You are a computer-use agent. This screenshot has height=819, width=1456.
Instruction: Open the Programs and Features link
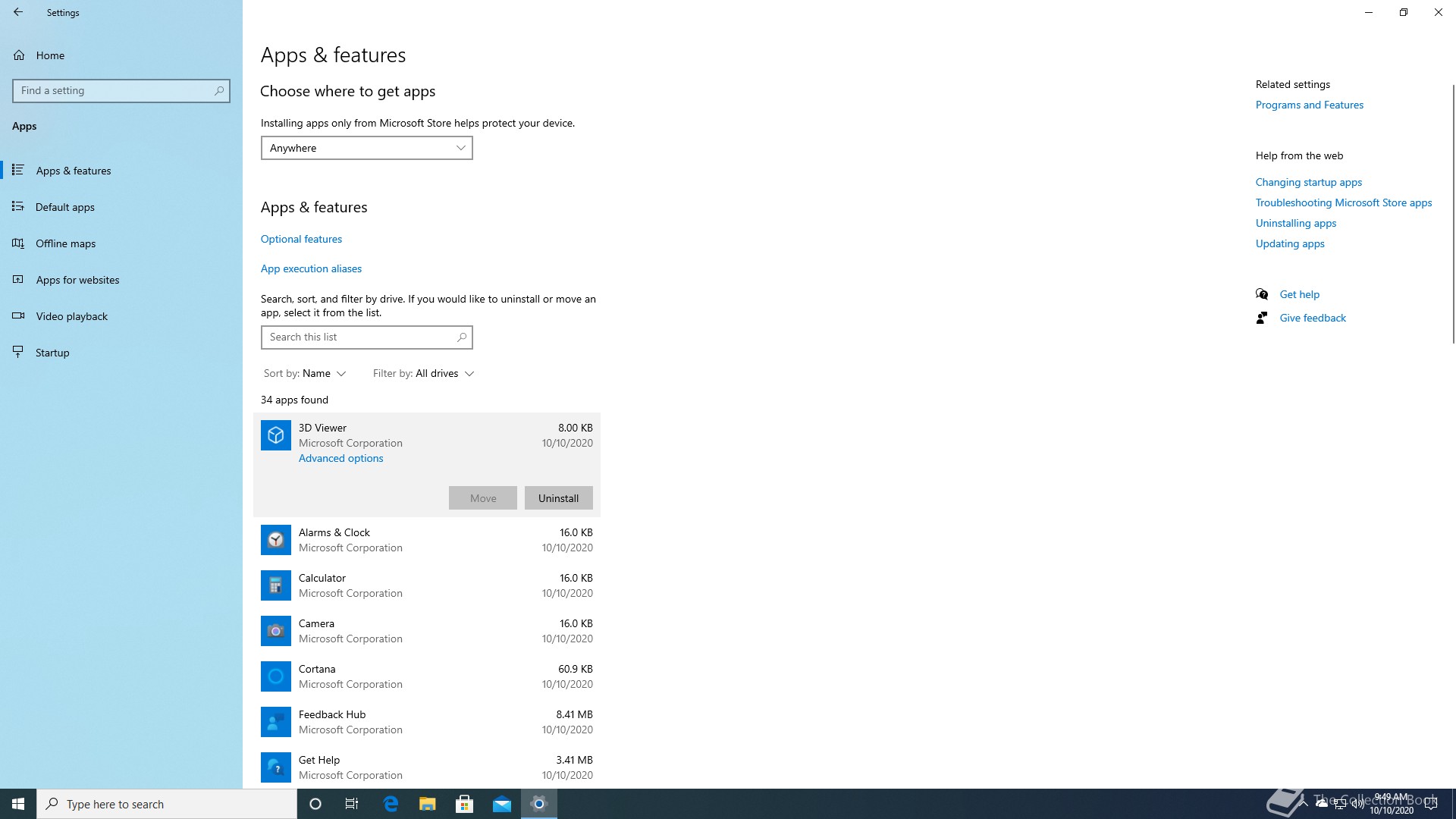[x=1309, y=105]
